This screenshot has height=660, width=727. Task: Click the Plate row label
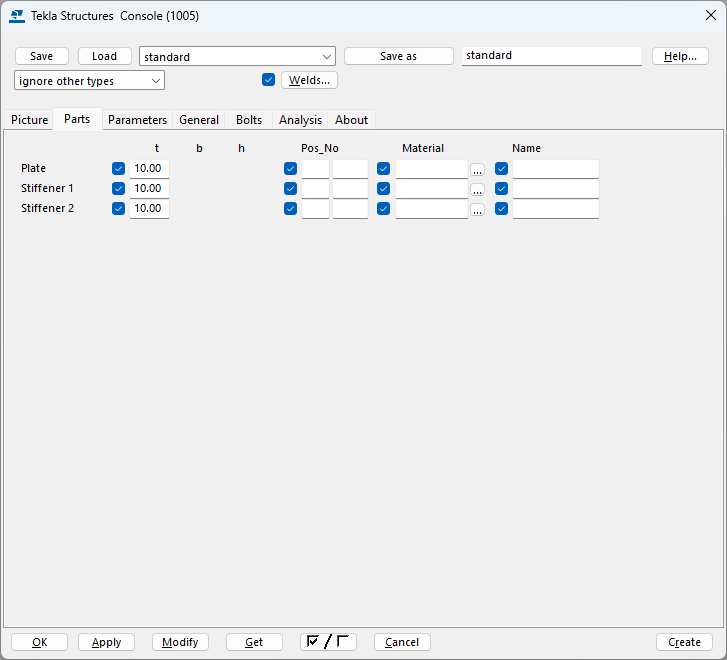pos(33,168)
